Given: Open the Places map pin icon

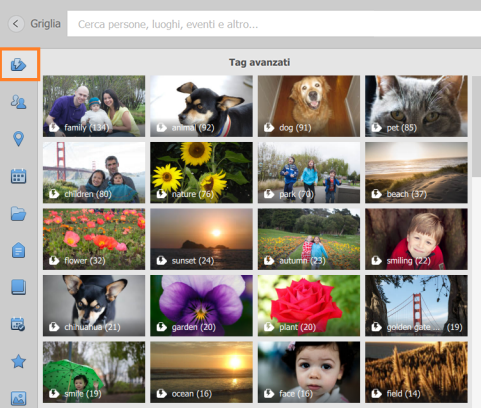Looking at the screenshot, I should tap(19, 139).
